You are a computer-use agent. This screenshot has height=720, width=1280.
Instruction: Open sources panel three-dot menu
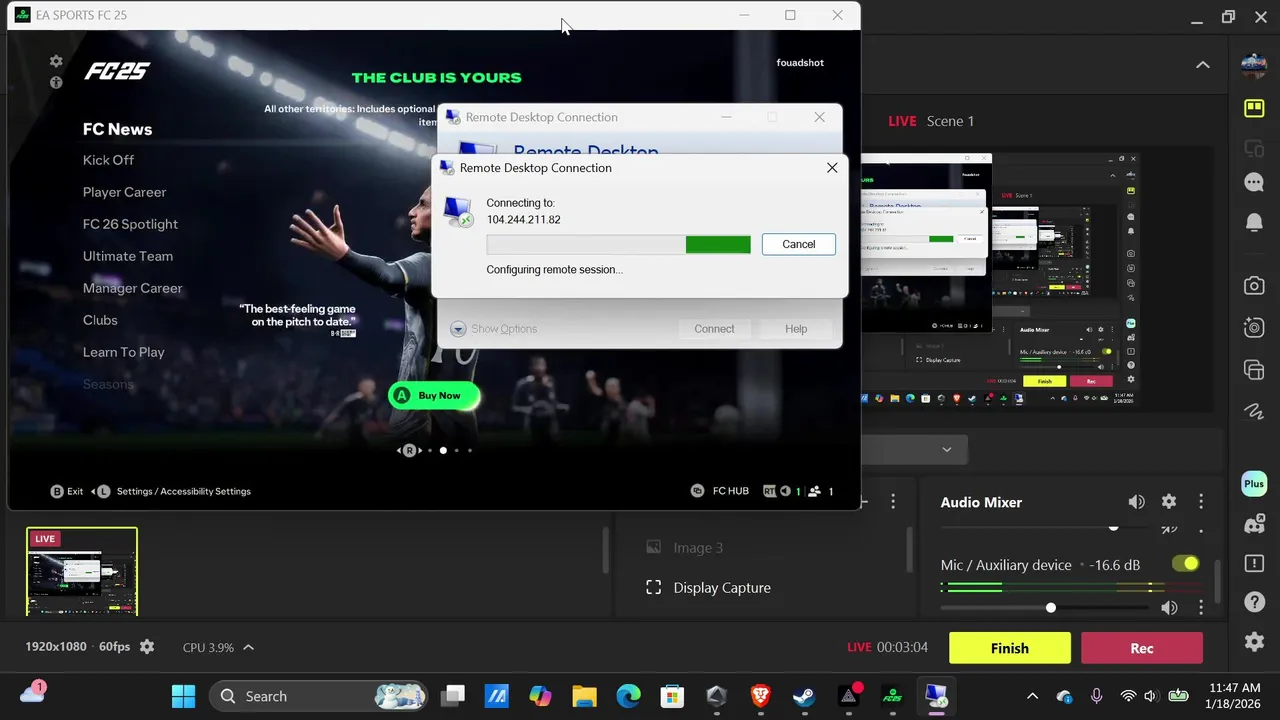[893, 502]
